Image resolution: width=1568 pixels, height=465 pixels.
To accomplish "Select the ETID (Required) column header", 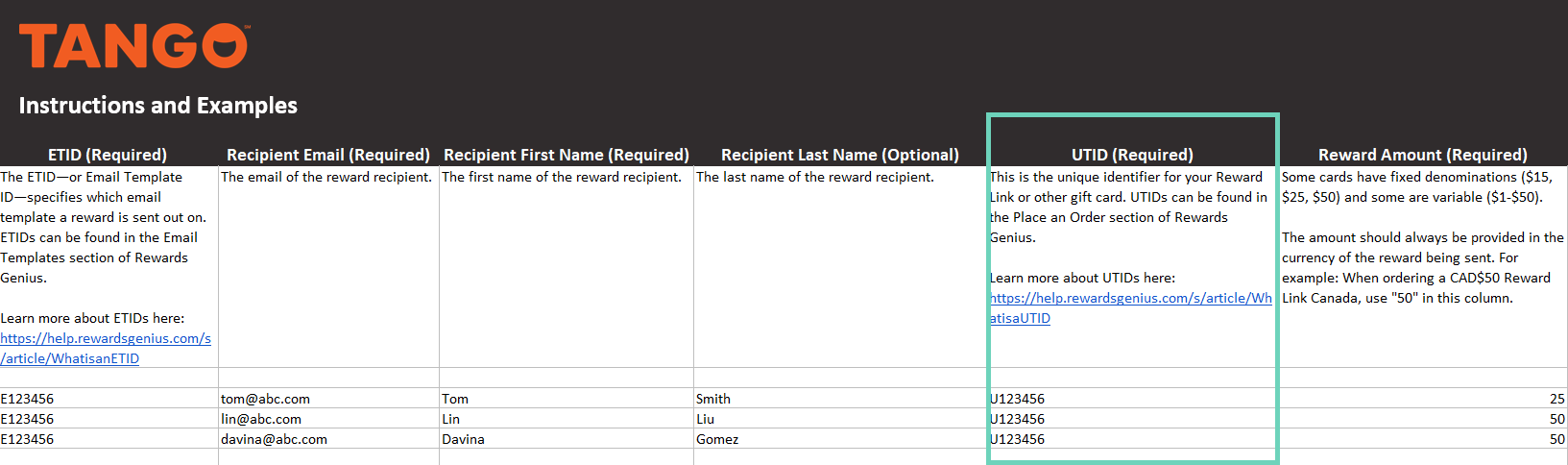I will point(108,155).
